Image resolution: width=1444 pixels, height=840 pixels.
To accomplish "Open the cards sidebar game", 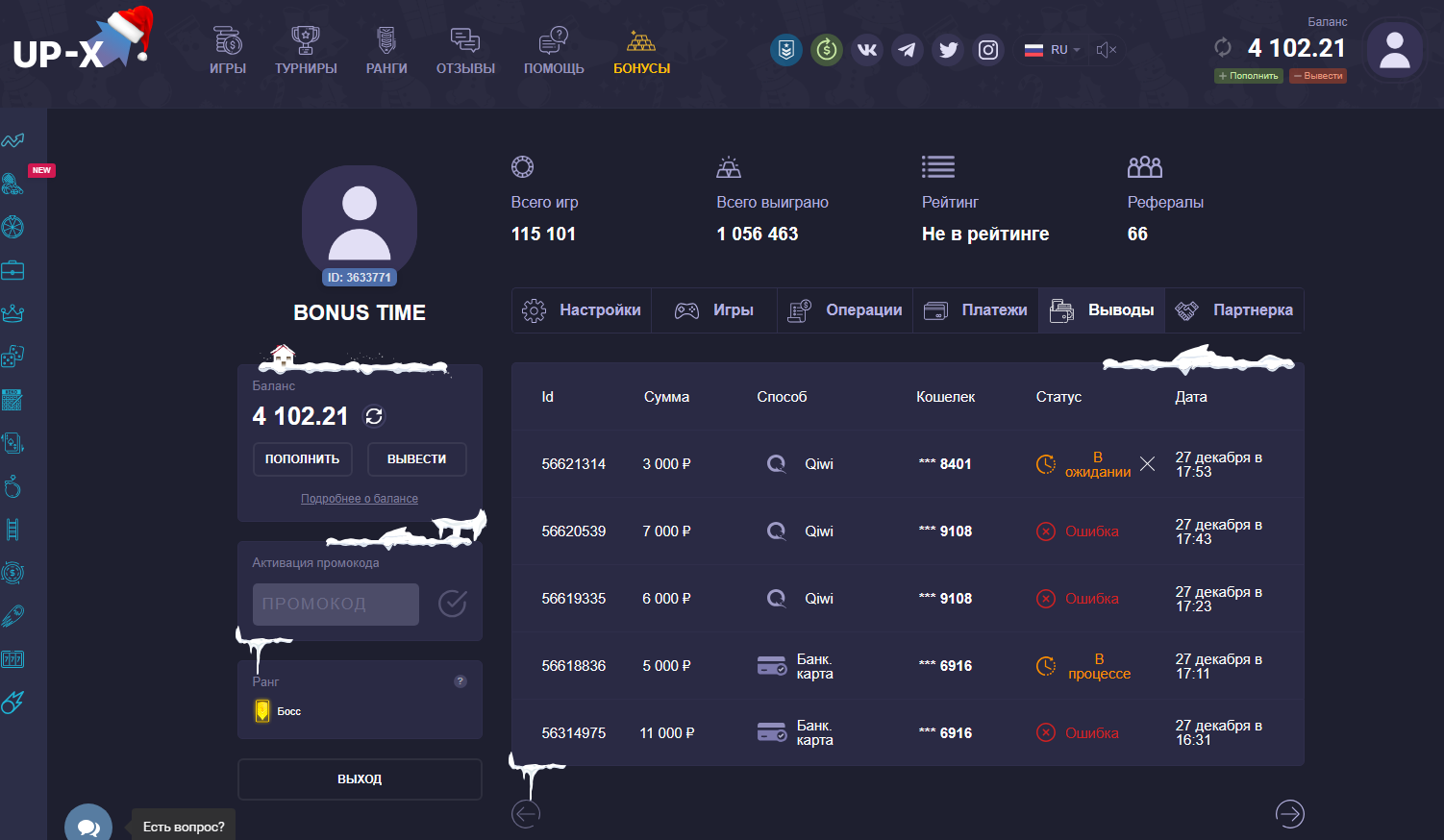I will click(12, 443).
